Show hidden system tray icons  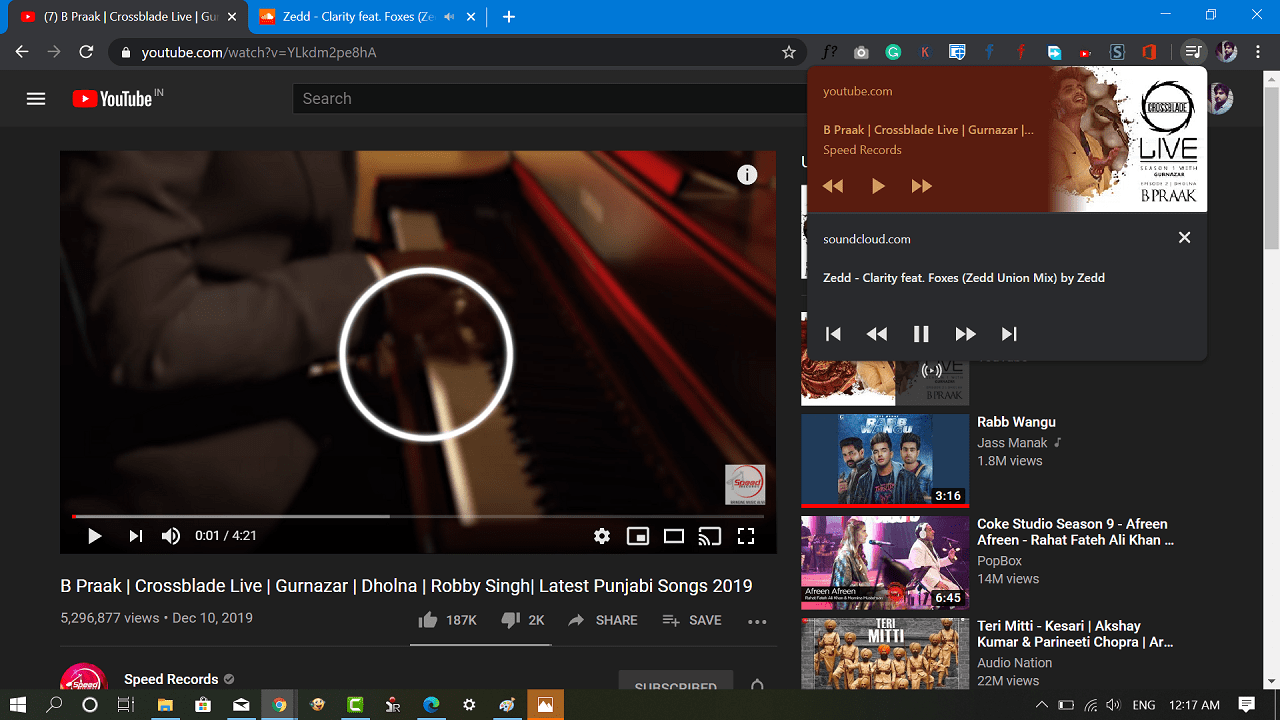pos(1042,705)
